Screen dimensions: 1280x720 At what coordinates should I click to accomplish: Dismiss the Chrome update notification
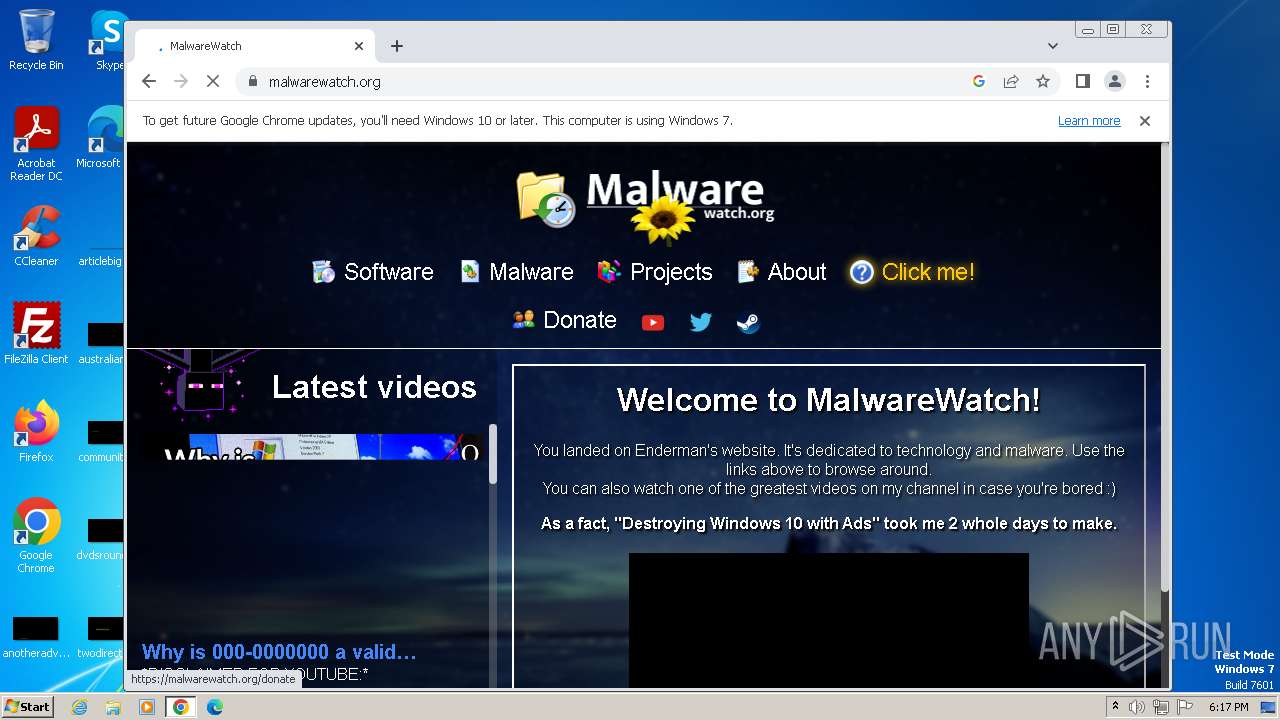(x=1145, y=121)
